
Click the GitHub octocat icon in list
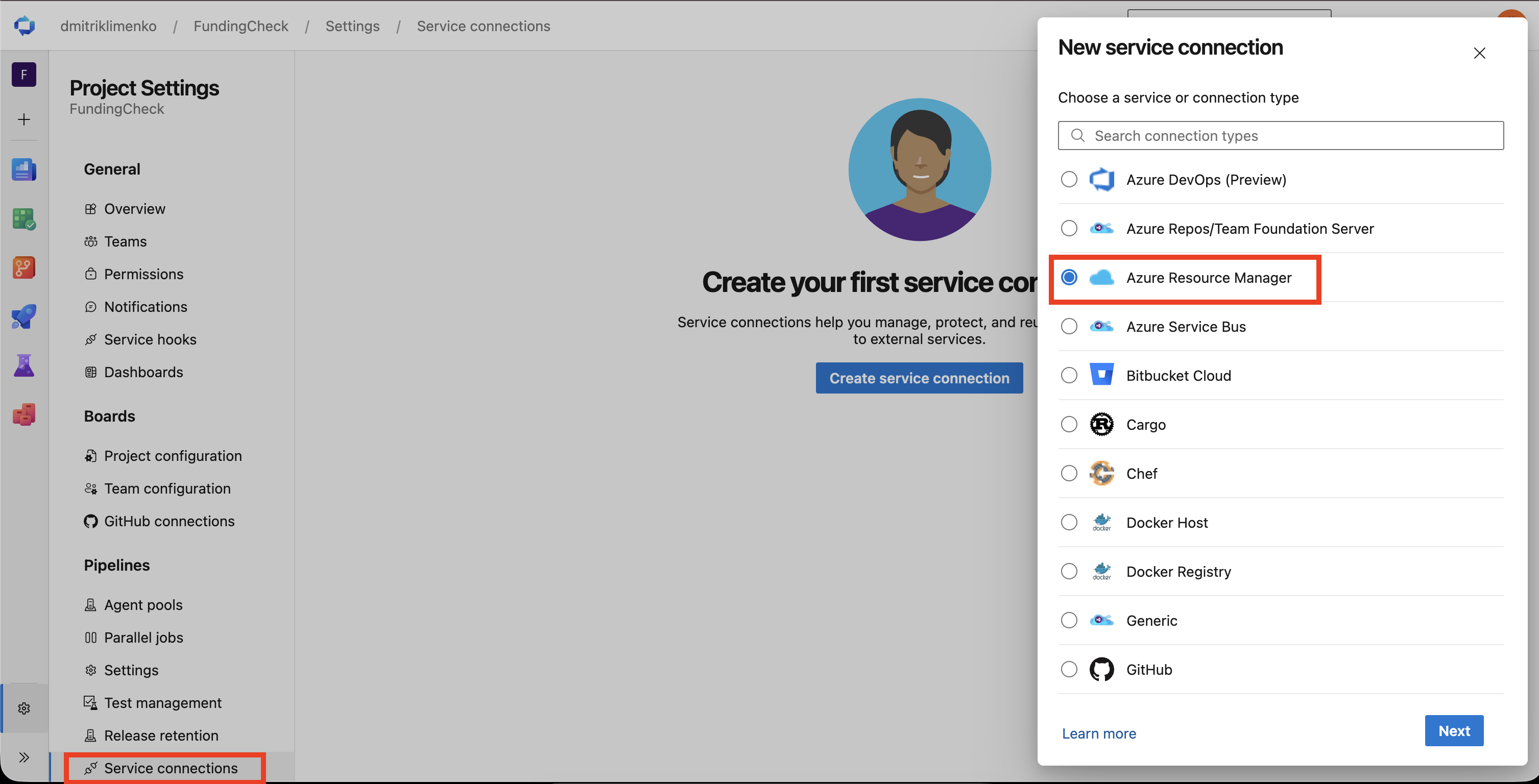click(1102, 669)
